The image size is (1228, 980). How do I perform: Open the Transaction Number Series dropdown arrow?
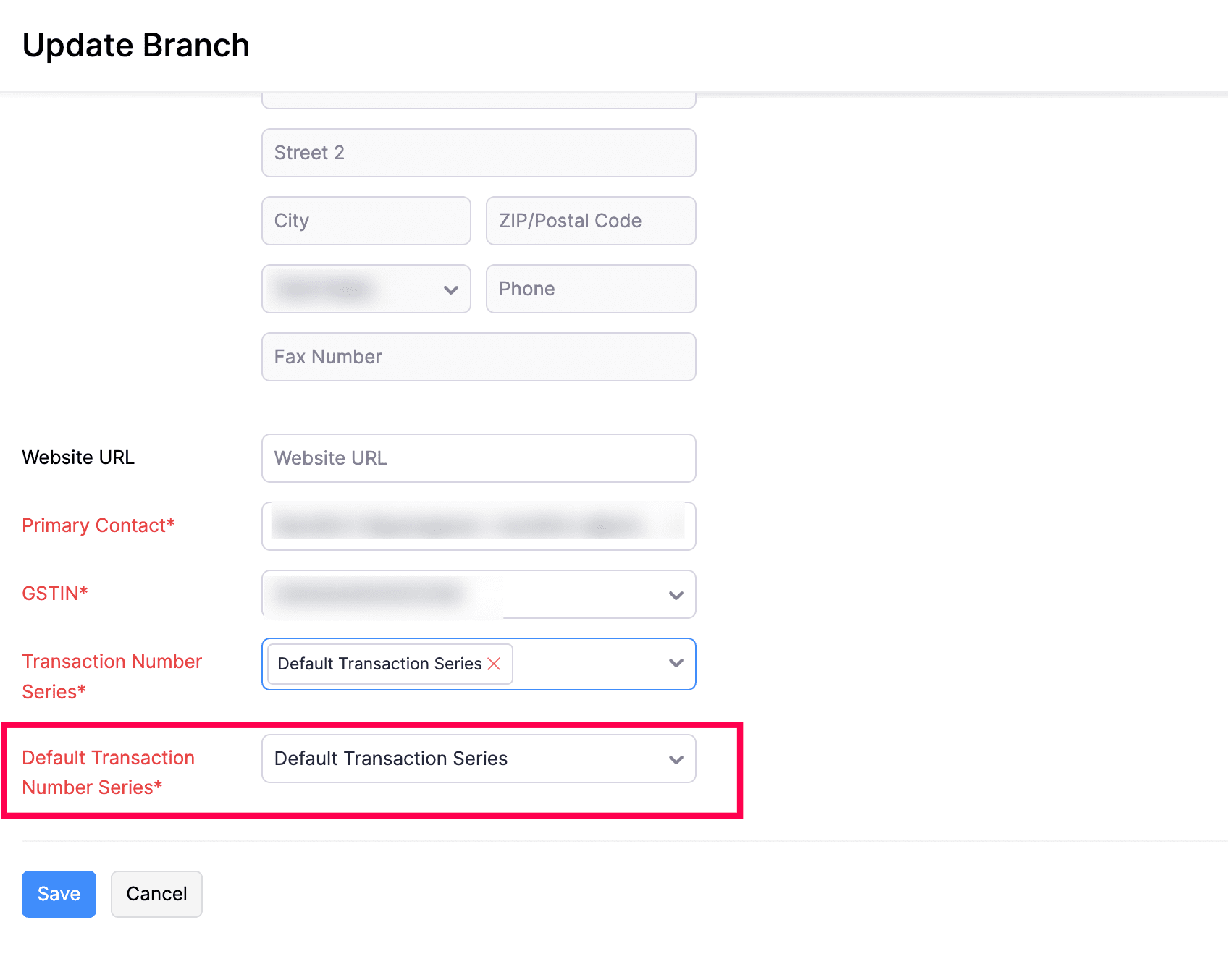pyautogui.click(x=676, y=664)
